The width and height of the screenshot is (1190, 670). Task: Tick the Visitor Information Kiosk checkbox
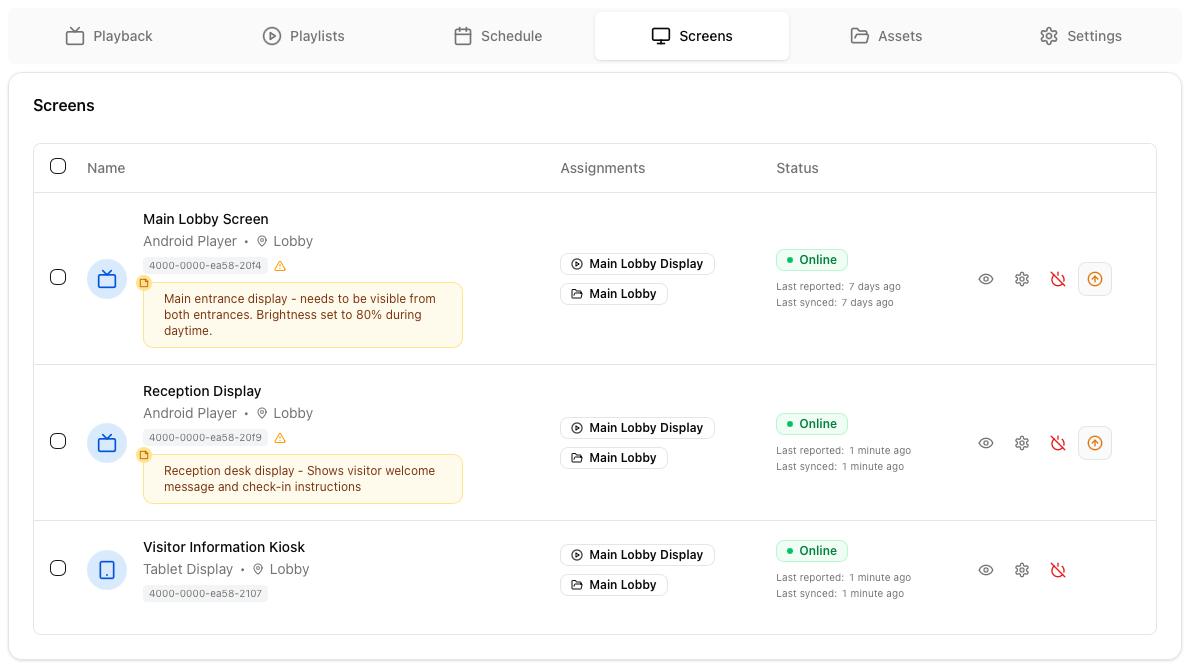coord(58,568)
